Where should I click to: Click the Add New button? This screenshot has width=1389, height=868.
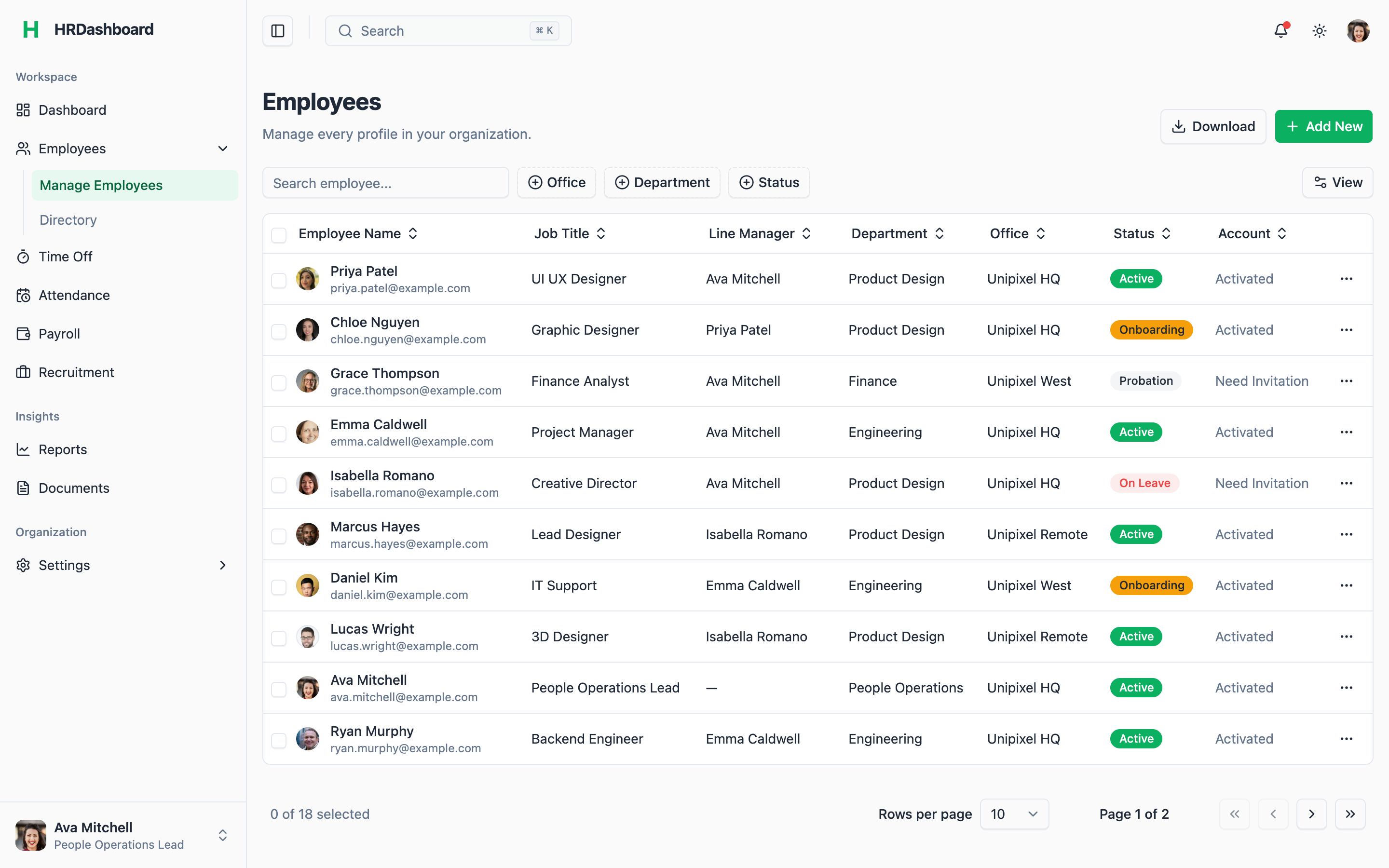tap(1323, 126)
